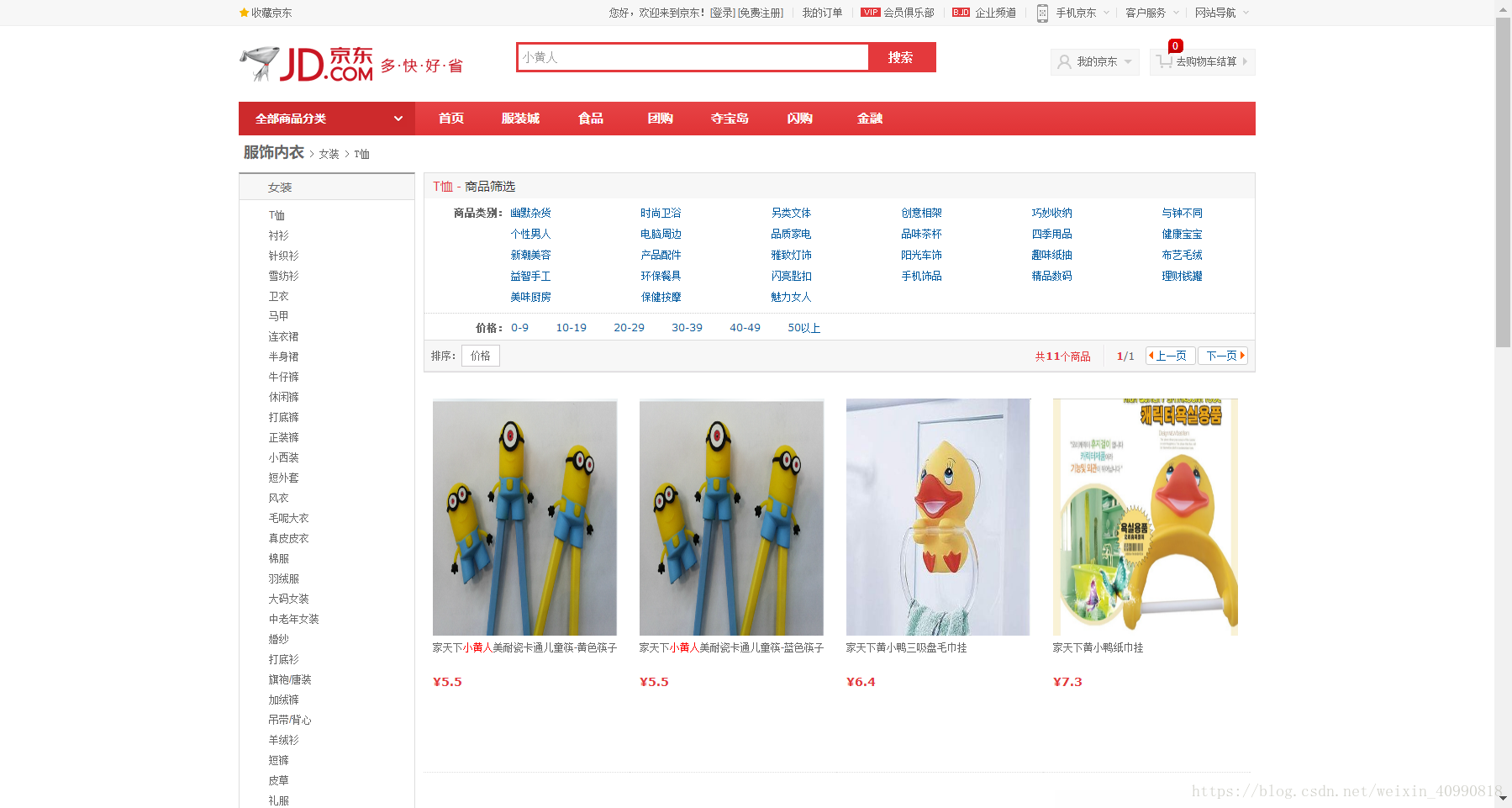Viewport: 1512px width, 808px height.
Task: Open the 夺宝岛 nav tab
Action: tap(730, 119)
